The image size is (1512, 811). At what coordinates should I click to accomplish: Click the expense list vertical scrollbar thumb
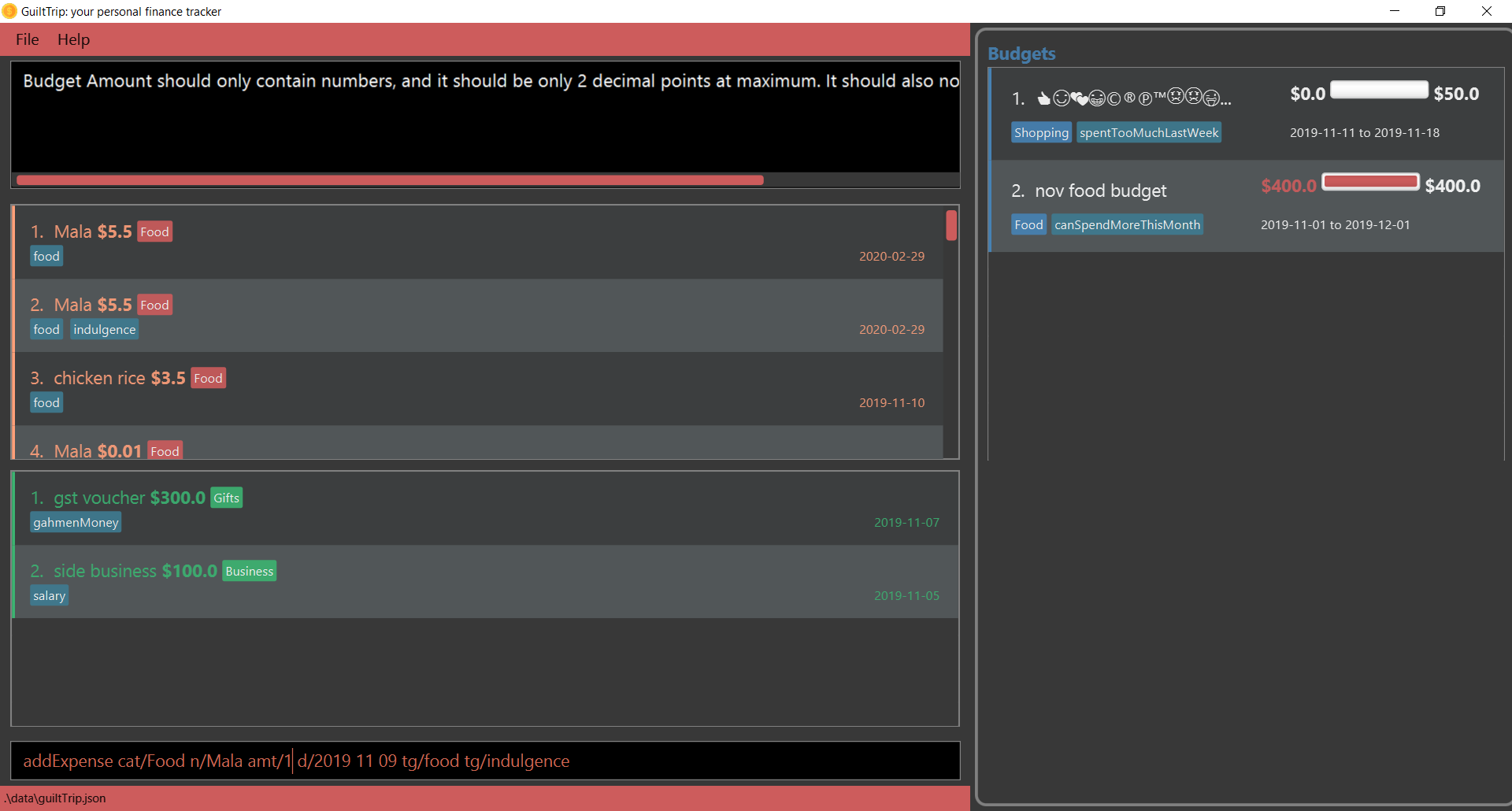coord(951,225)
